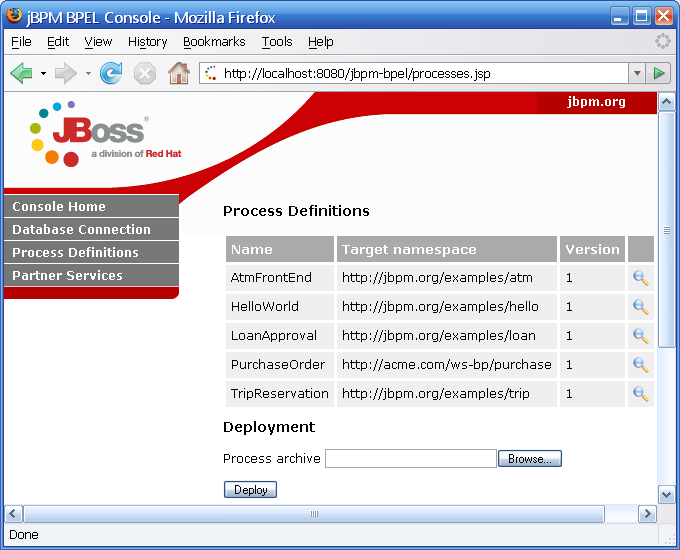Click the http://jbpm.org/examples/loan namespace cell
680x550 pixels.
[447, 336]
